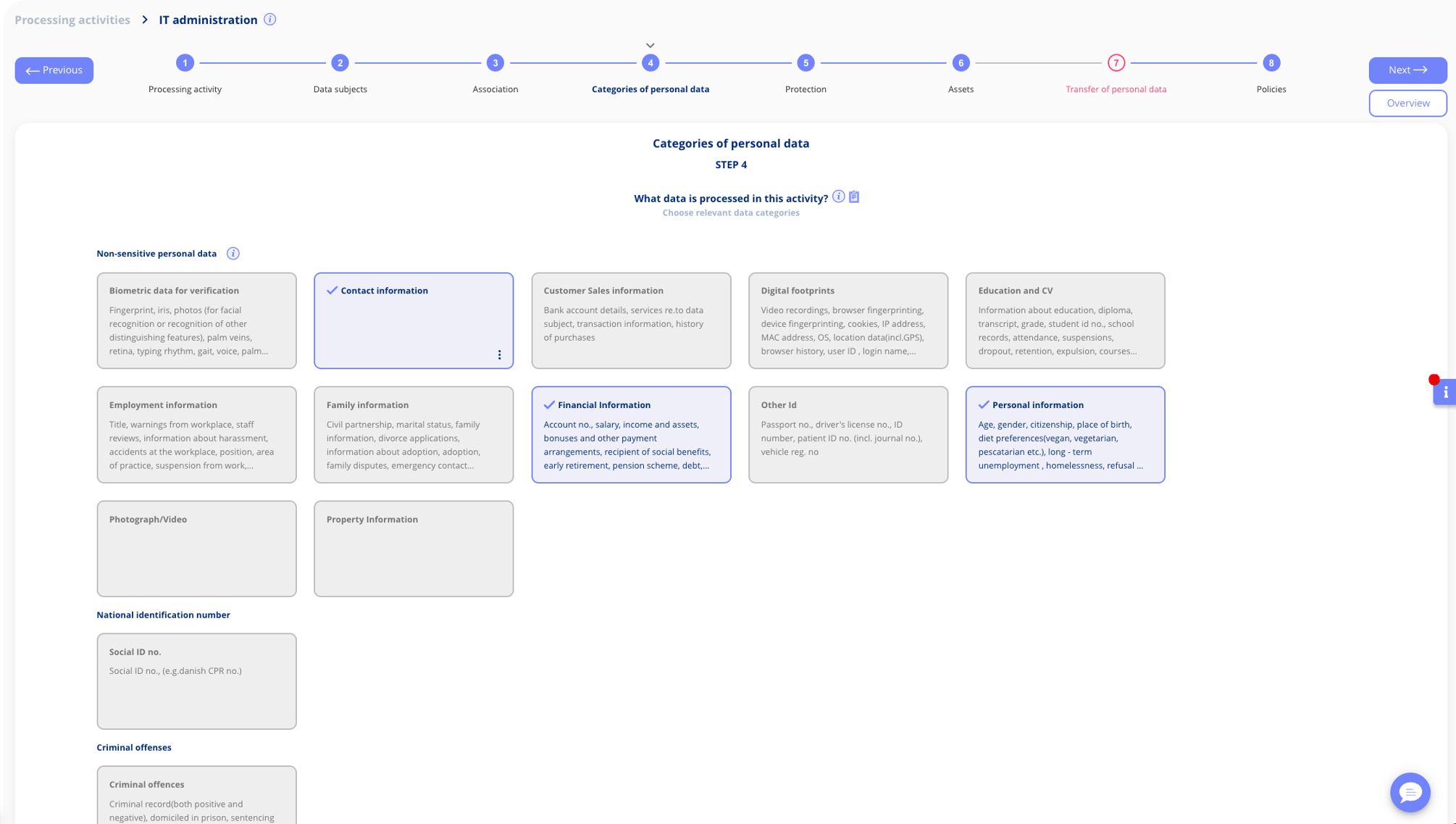Open the clipboard icon next to the question
1456x824 pixels.
(854, 196)
